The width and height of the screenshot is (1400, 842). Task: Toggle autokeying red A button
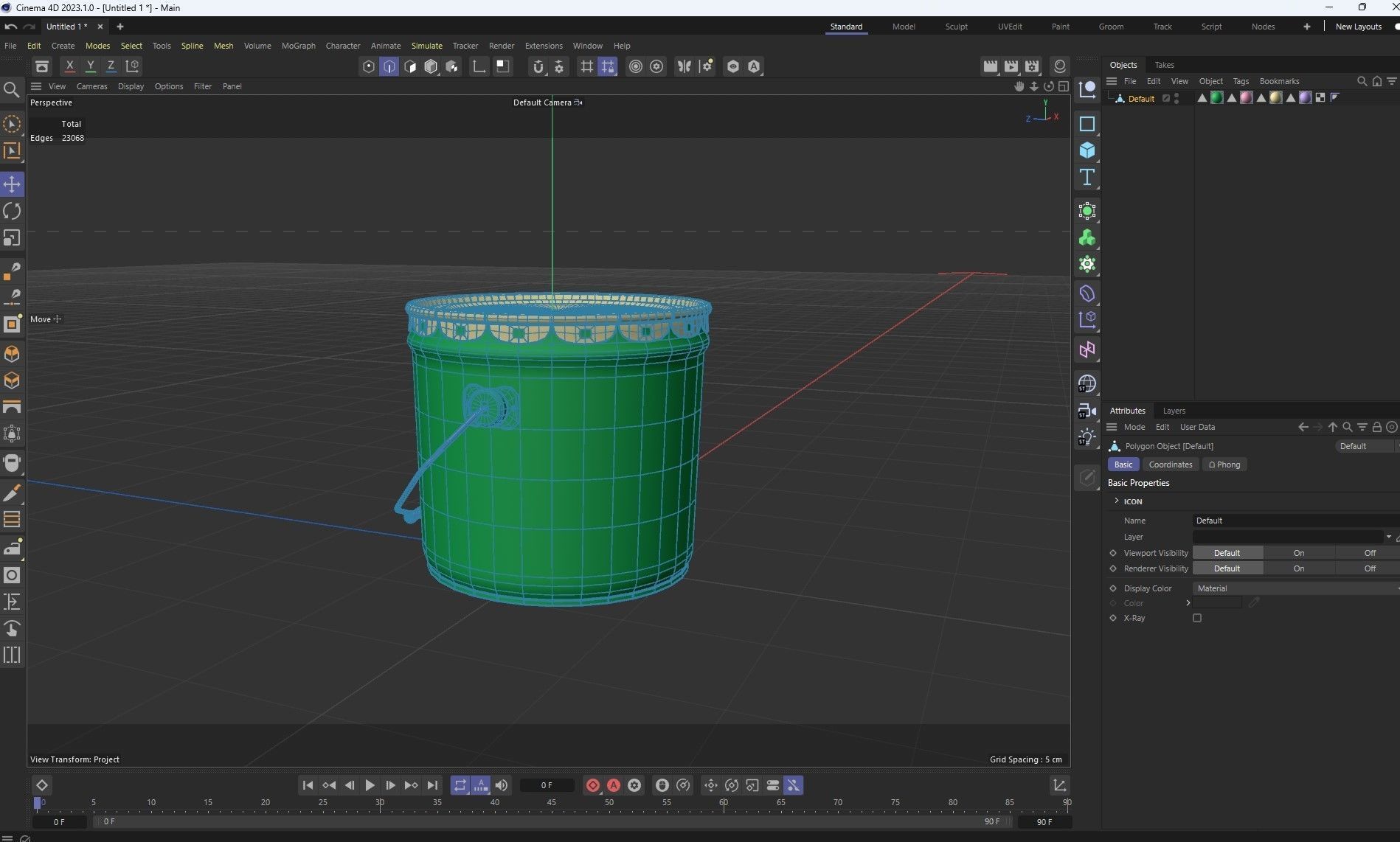pos(614,785)
